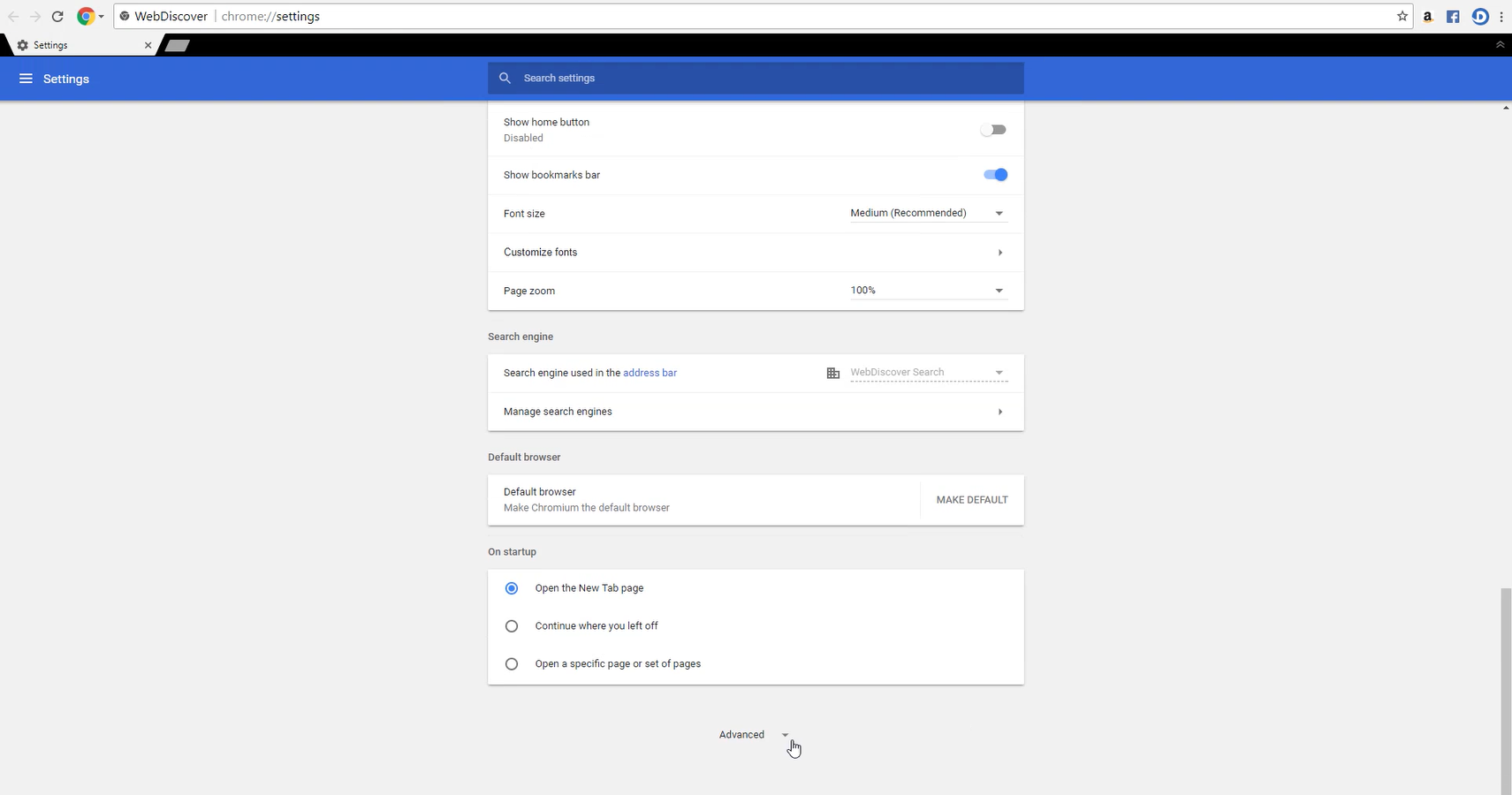The width and height of the screenshot is (1512, 795).
Task: Select Continue where you left off
Action: pos(512,626)
